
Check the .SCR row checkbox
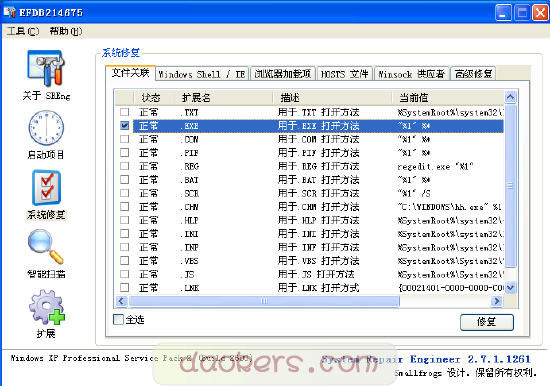coord(125,193)
